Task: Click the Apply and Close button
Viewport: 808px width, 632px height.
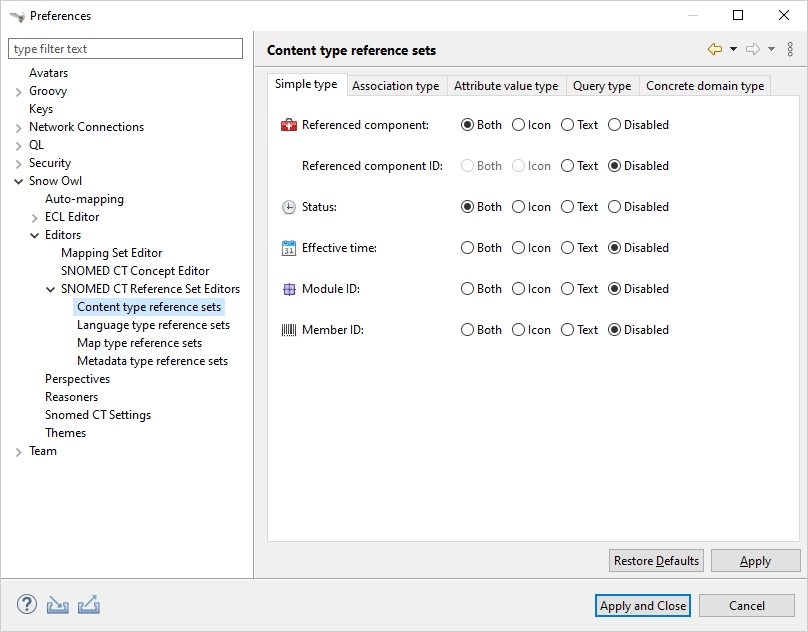Action: coord(643,606)
